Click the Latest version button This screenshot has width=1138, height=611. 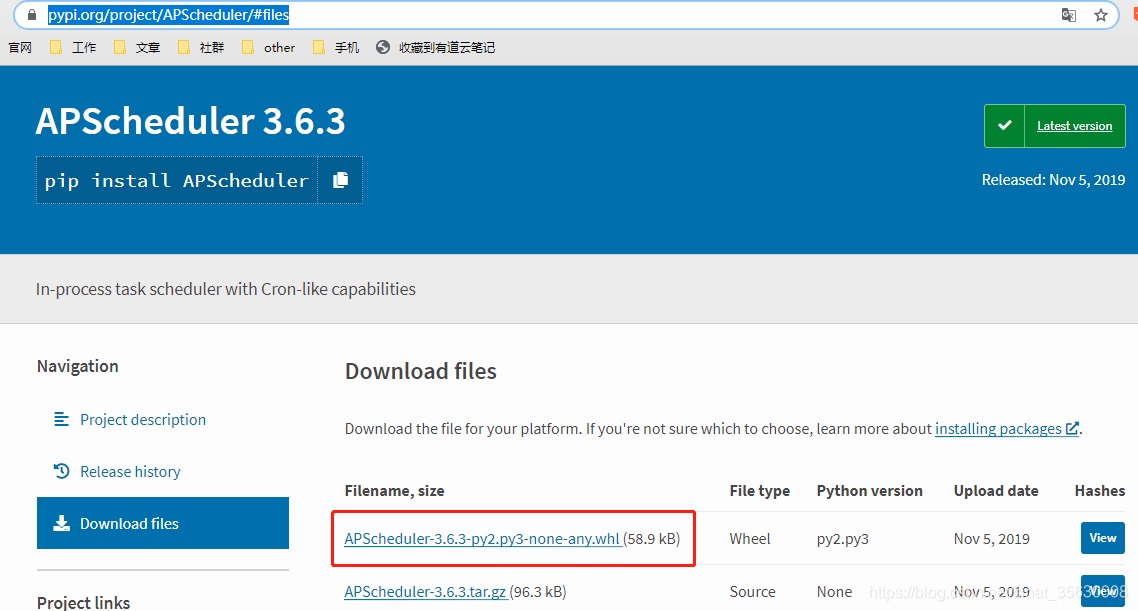pyautogui.click(x=1074, y=126)
